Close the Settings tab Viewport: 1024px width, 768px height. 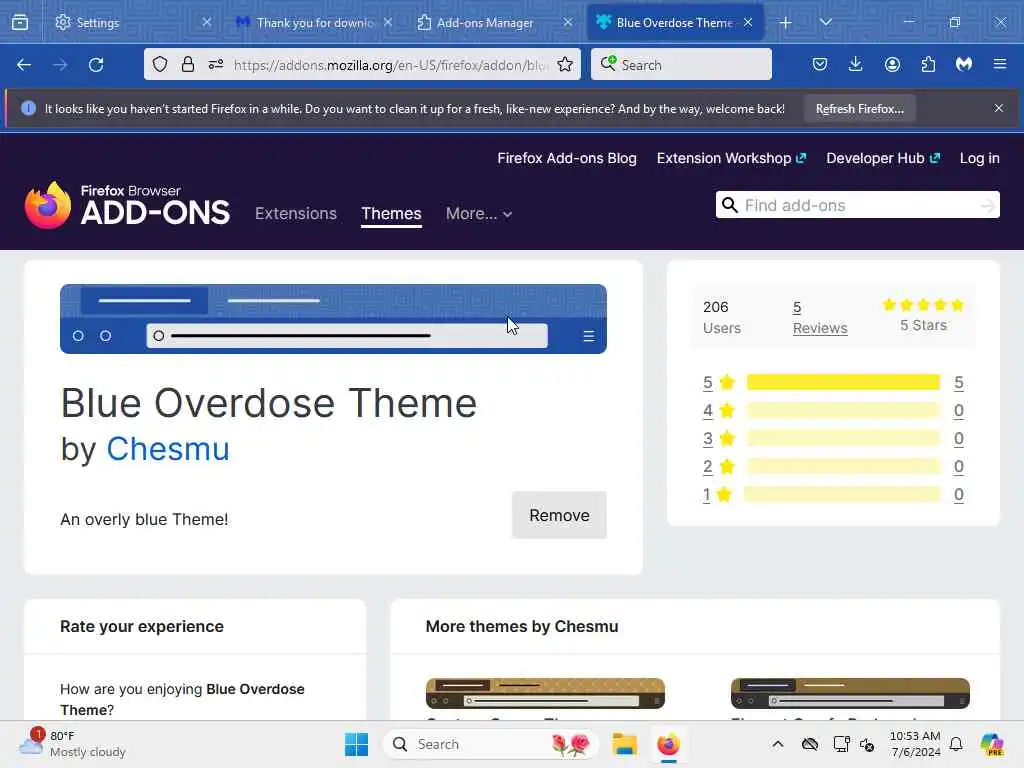pos(206,22)
